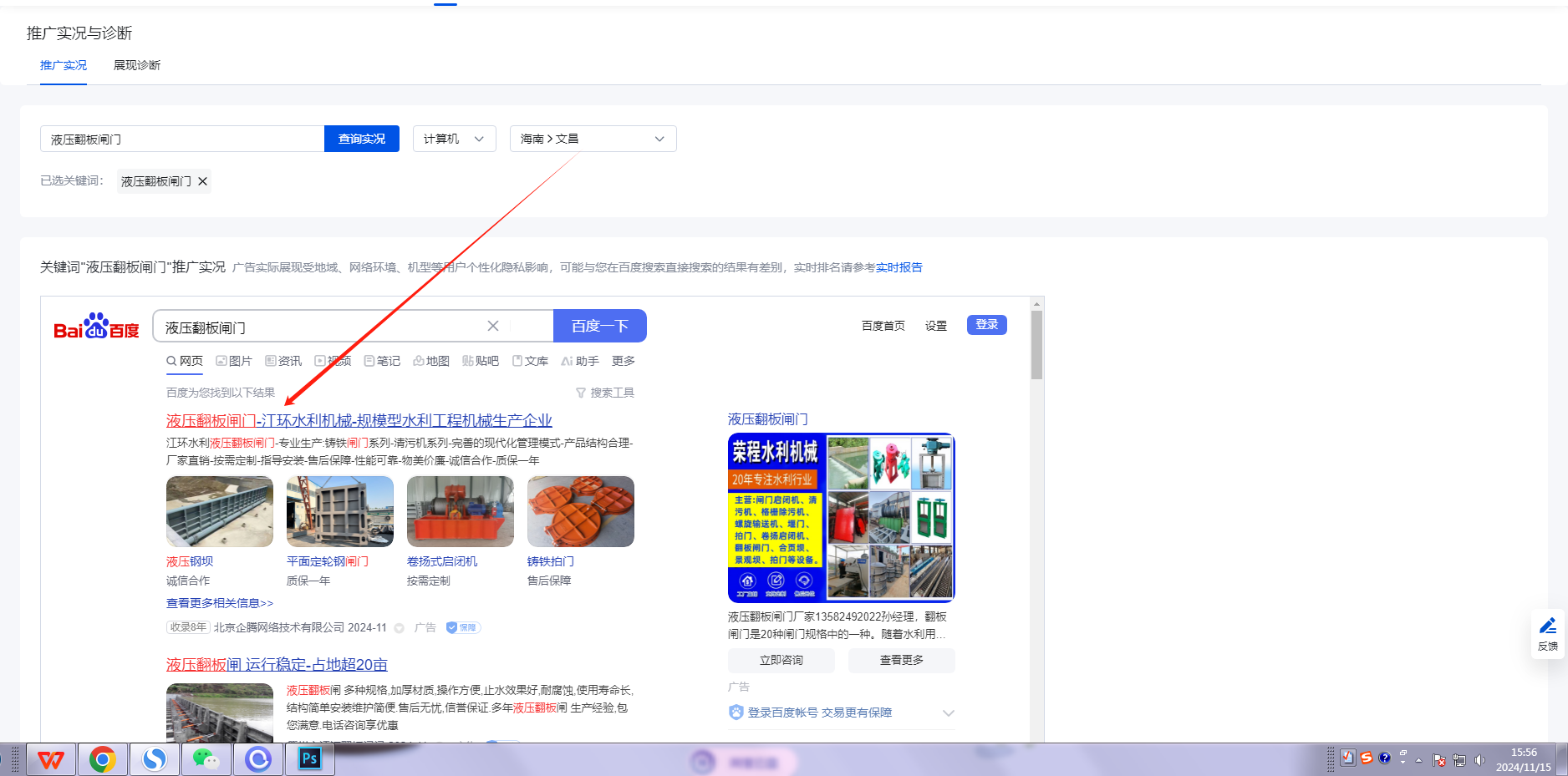Open Action Center flag tray icon

tap(1439, 760)
